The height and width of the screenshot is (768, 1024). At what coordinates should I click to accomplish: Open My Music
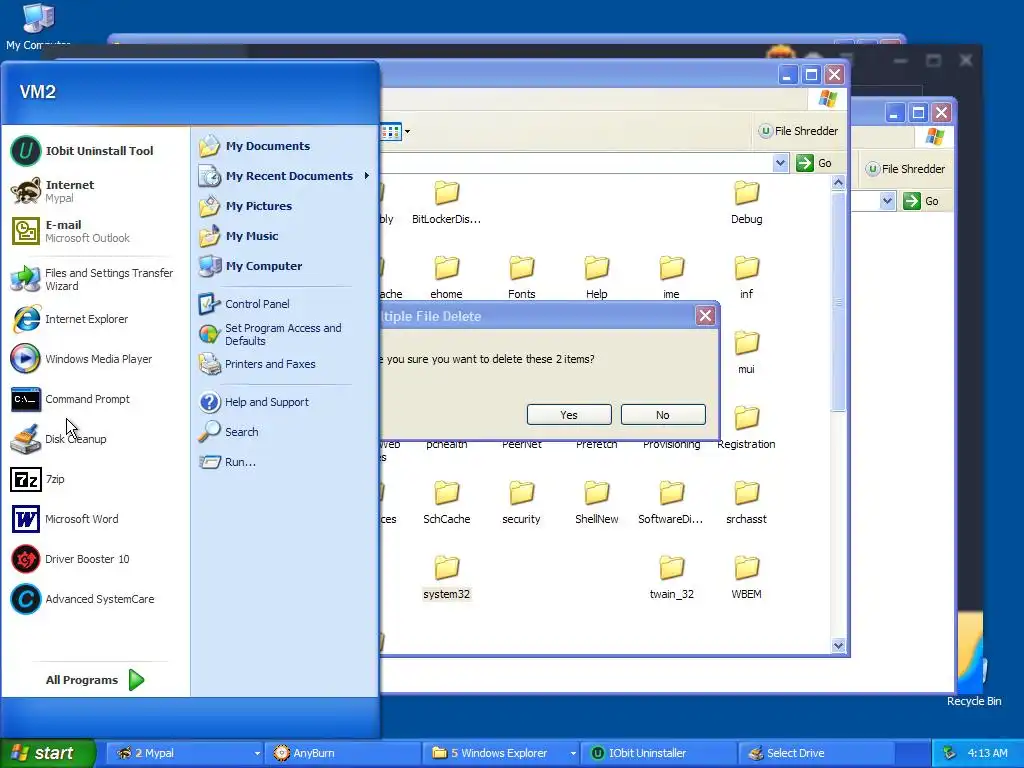tap(284, 236)
